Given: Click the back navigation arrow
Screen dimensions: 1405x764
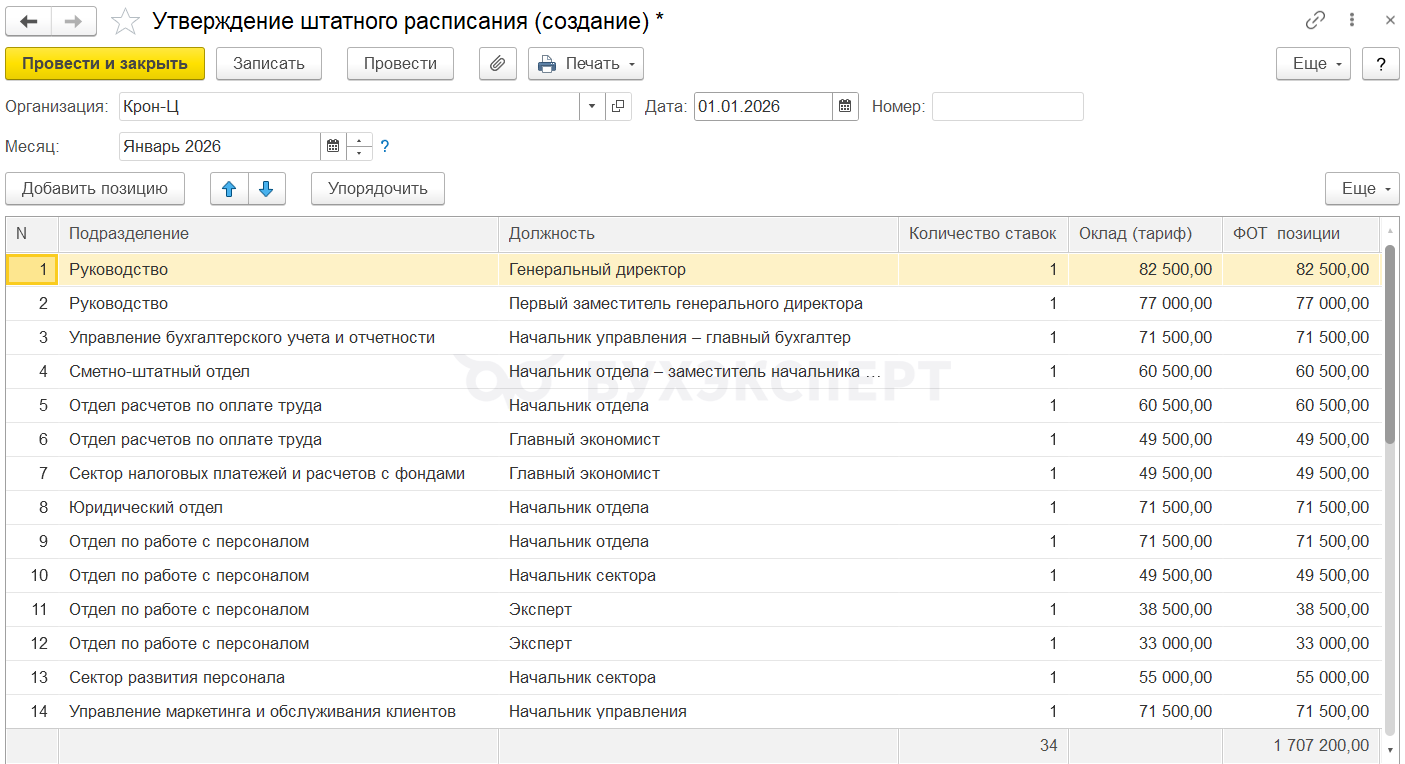Looking at the screenshot, I should click(29, 21).
